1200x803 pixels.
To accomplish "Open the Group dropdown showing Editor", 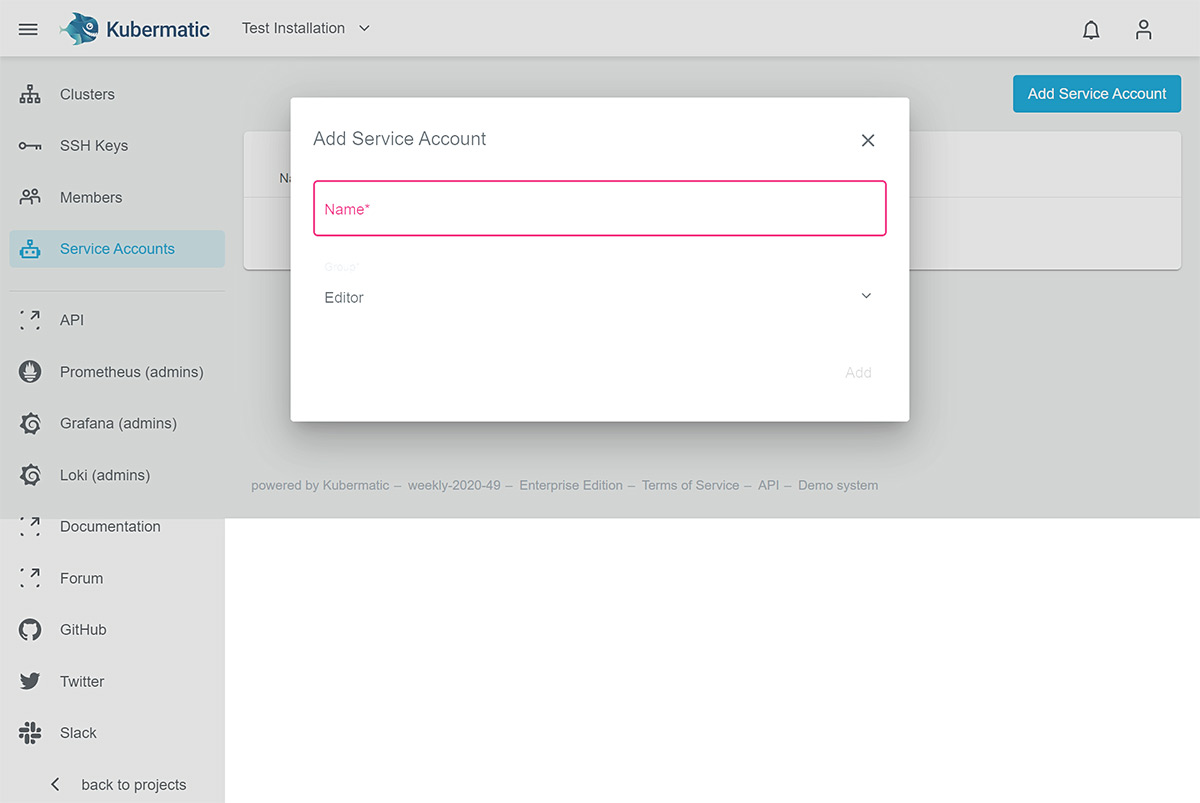I will point(600,296).
